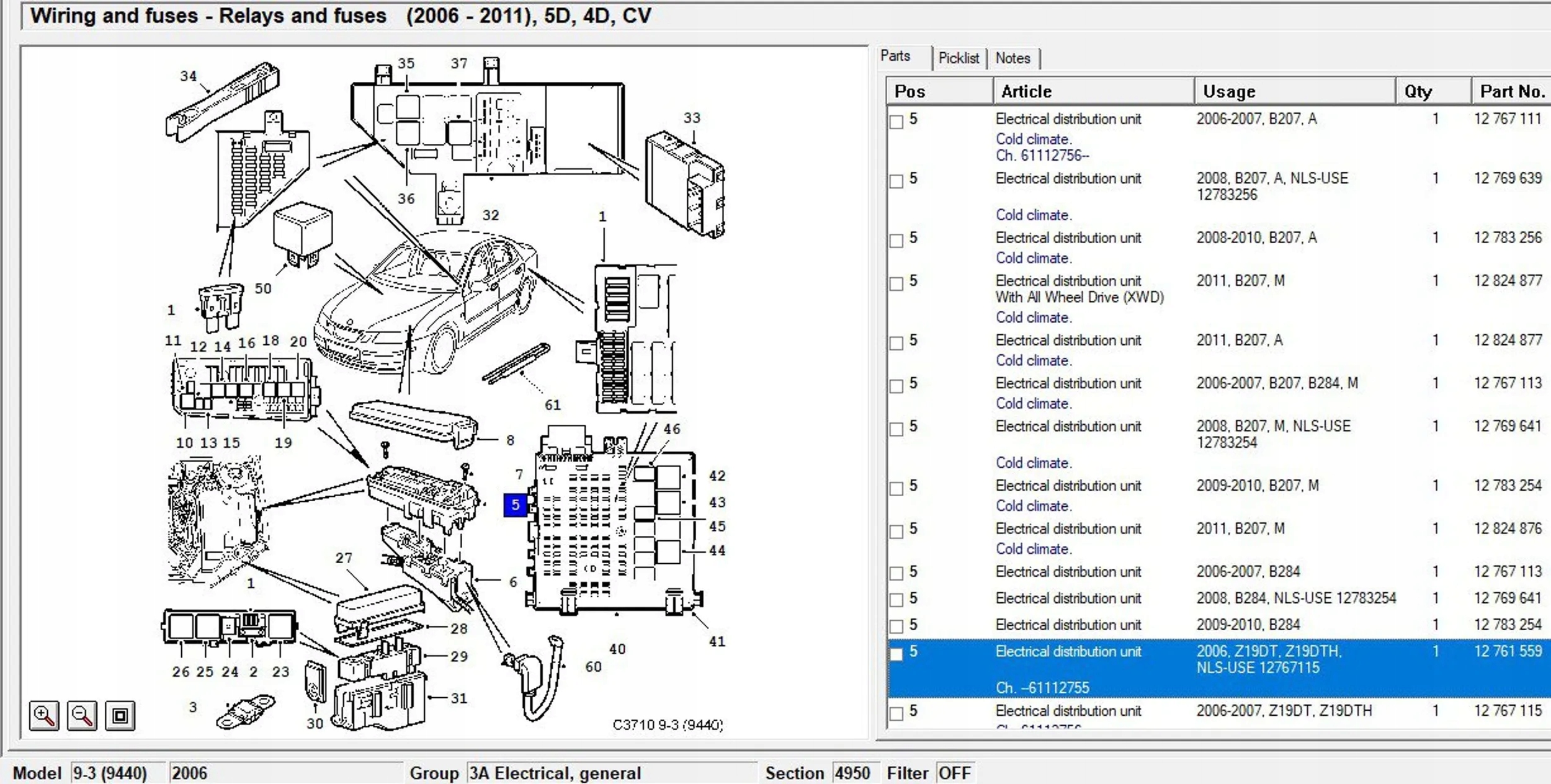Click the Group field 3A Electrical, general

click(x=612, y=773)
